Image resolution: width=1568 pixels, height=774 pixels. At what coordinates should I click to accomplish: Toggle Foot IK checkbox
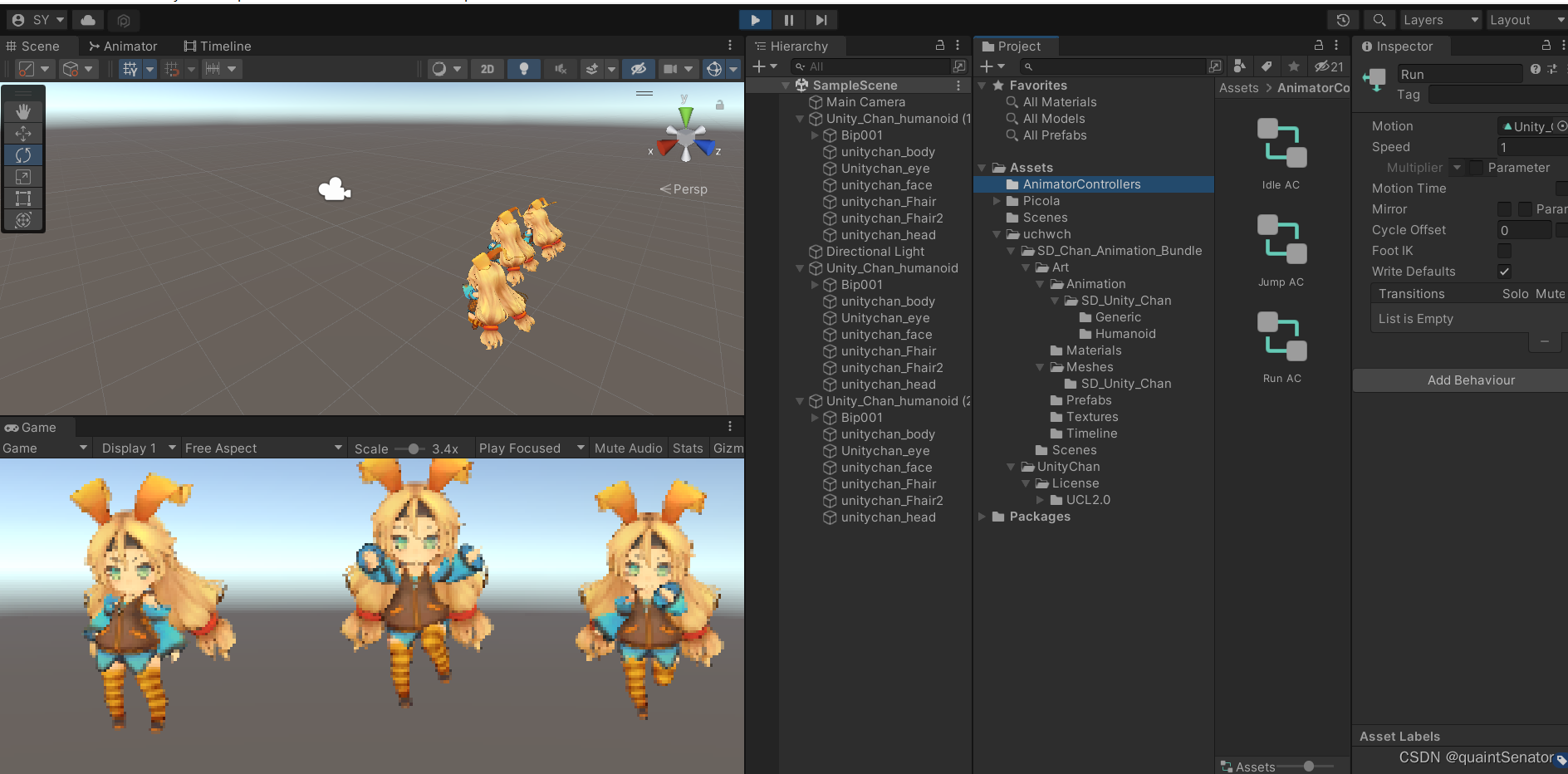pos(1504,251)
